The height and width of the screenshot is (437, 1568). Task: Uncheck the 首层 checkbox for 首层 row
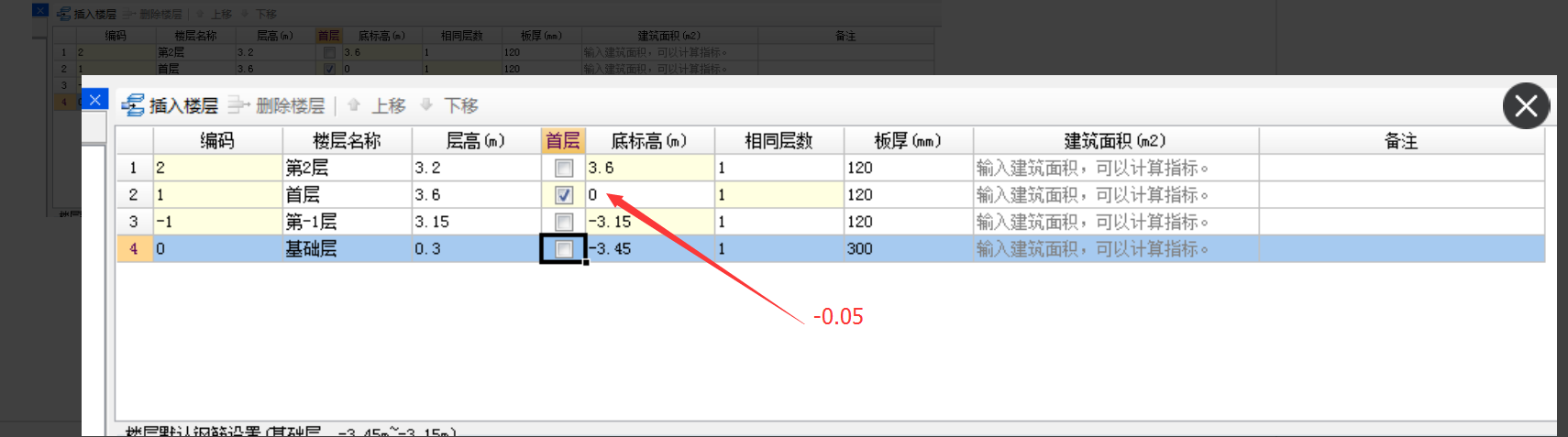564,195
